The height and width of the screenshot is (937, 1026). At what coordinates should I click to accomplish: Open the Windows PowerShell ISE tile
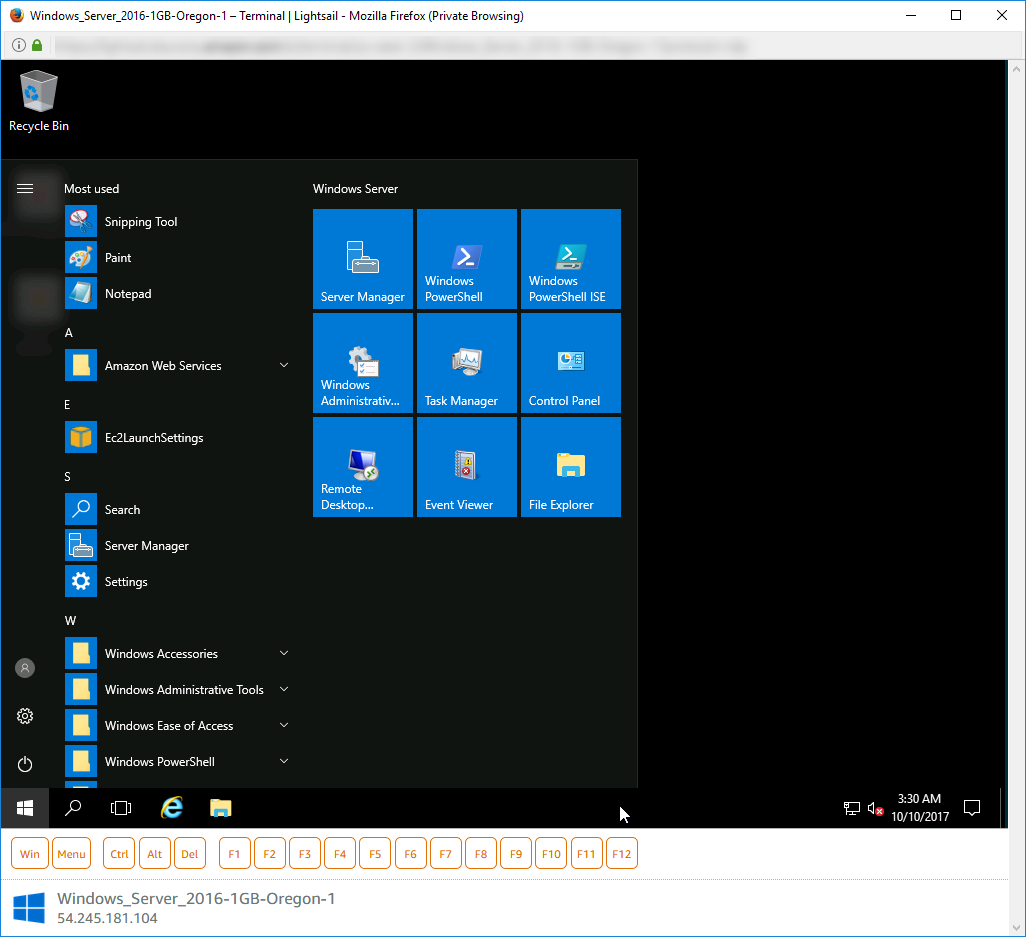[x=570, y=259]
